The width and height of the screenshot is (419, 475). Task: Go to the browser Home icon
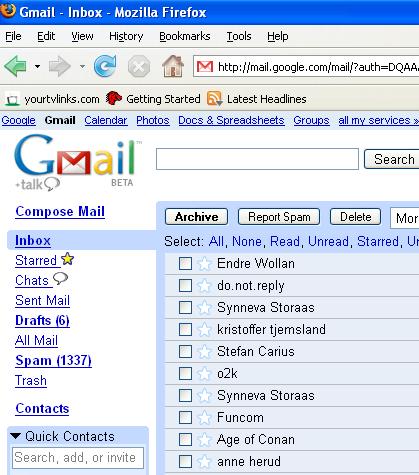(x=173, y=66)
